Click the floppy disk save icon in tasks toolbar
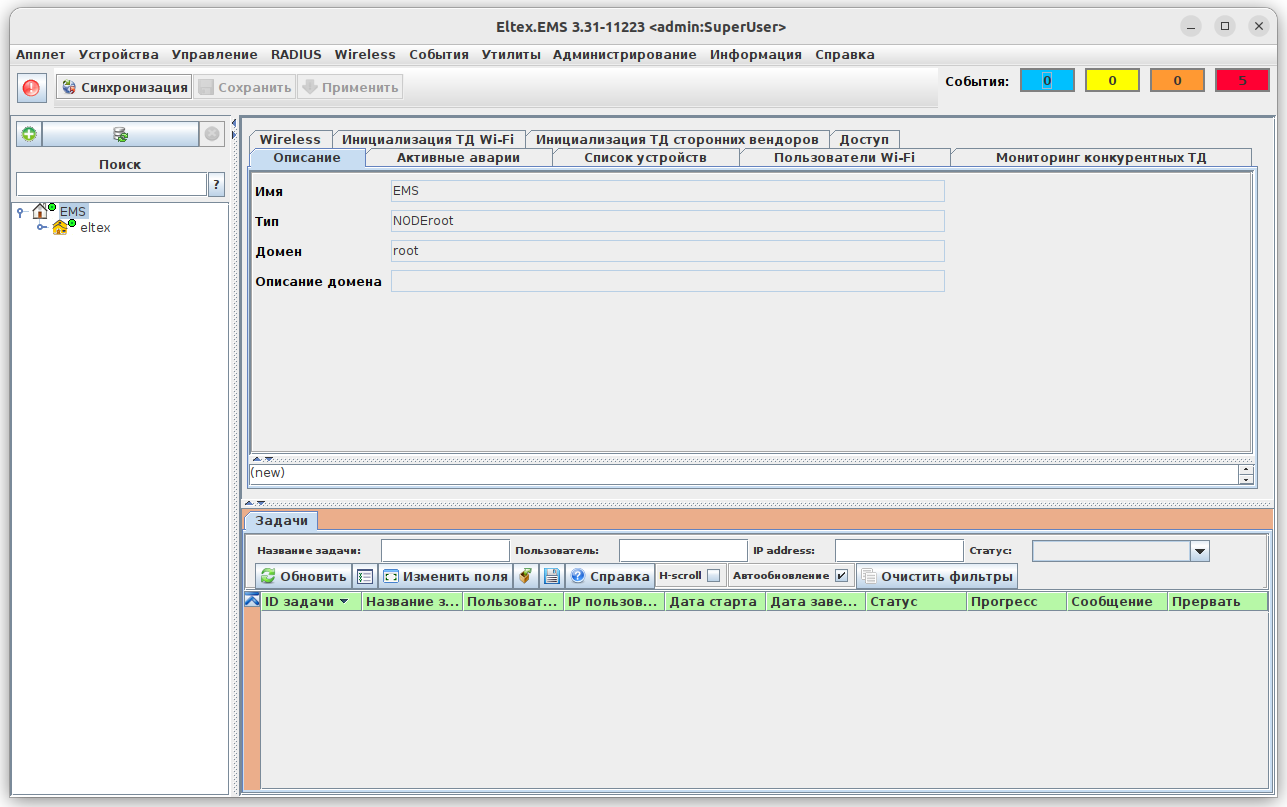This screenshot has width=1287, height=807. (x=551, y=576)
